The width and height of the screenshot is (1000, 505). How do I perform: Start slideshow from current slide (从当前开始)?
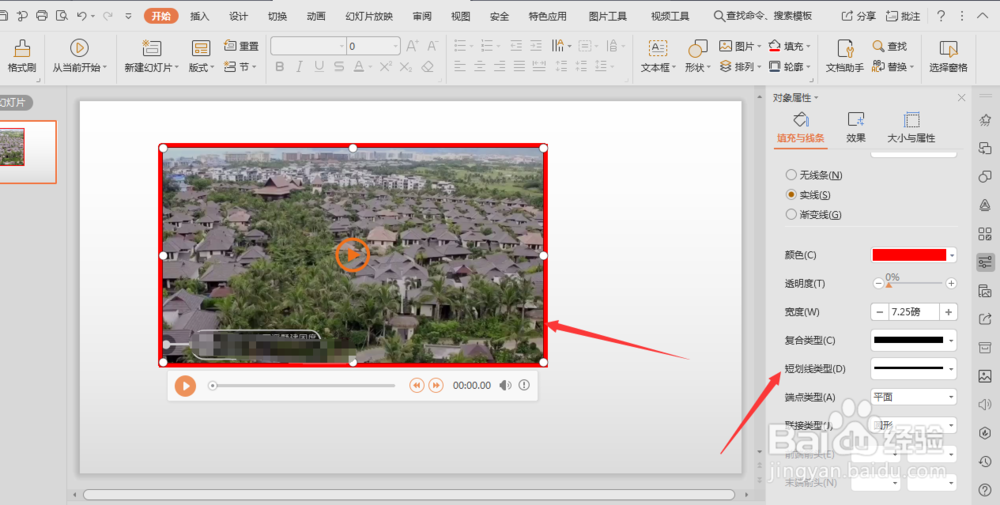tap(79, 56)
